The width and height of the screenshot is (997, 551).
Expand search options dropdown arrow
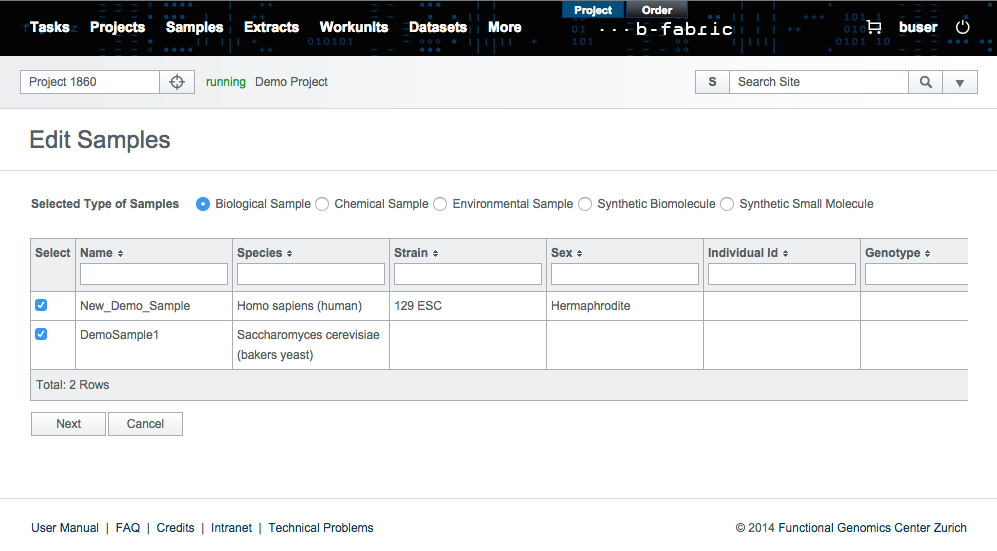tap(960, 82)
